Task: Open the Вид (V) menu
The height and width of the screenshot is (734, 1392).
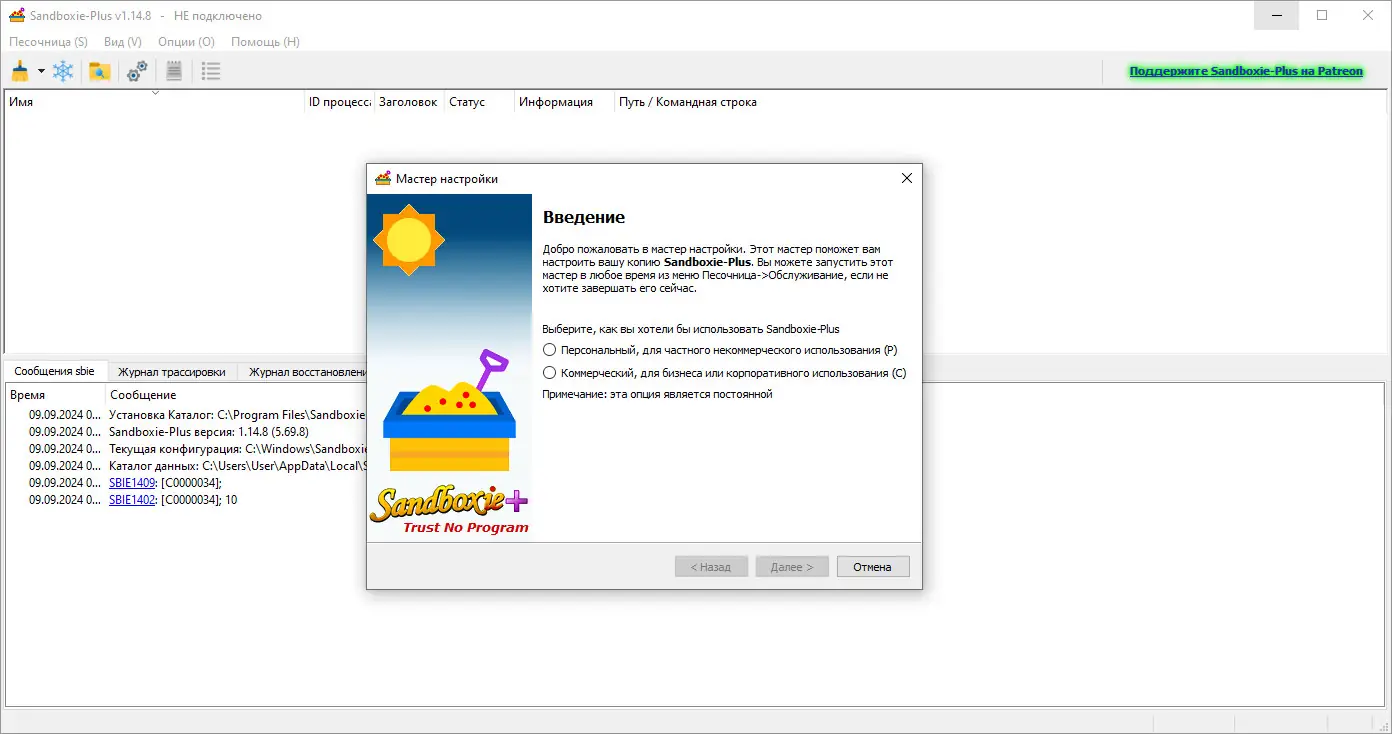Action: click(x=123, y=42)
